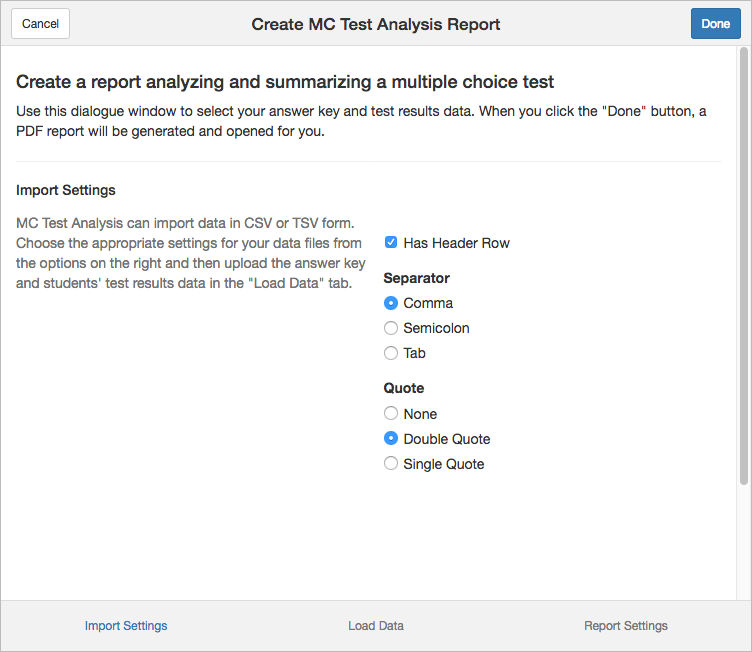Select the Tab separator option
The image size is (752, 652).
(391, 353)
